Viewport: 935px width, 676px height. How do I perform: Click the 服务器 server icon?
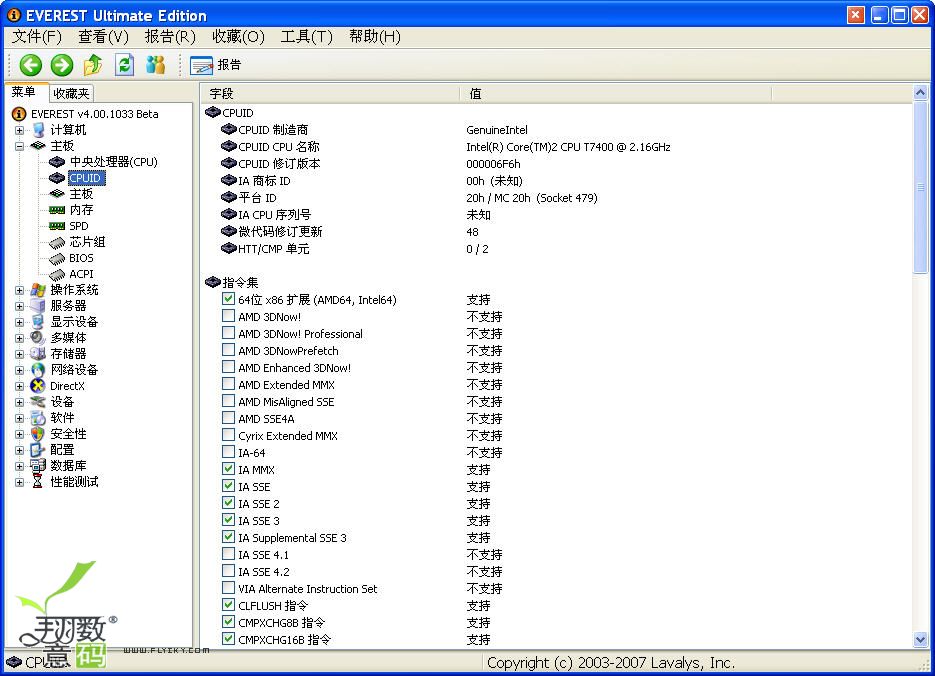(38, 306)
